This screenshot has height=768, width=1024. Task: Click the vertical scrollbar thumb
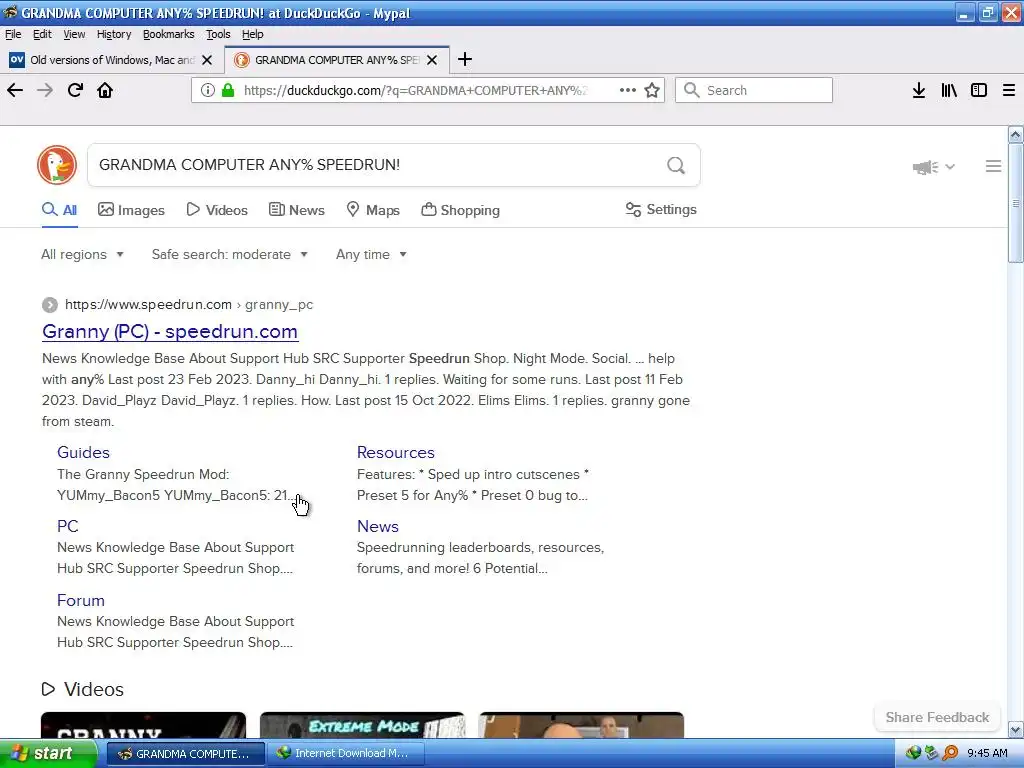pyautogui.click(x=1016, y=202)
